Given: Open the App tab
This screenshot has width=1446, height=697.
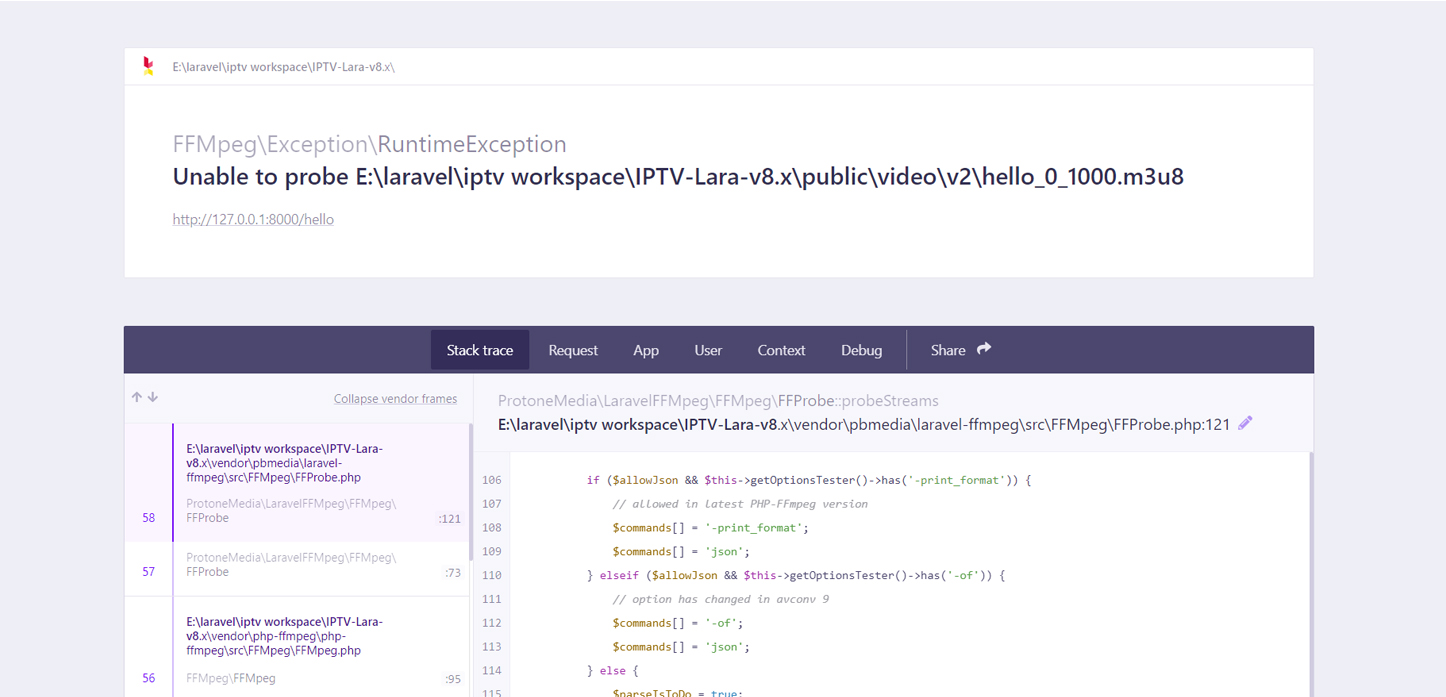Looking at the screenshot, I should pyautogui.click(x=645, y=350).
